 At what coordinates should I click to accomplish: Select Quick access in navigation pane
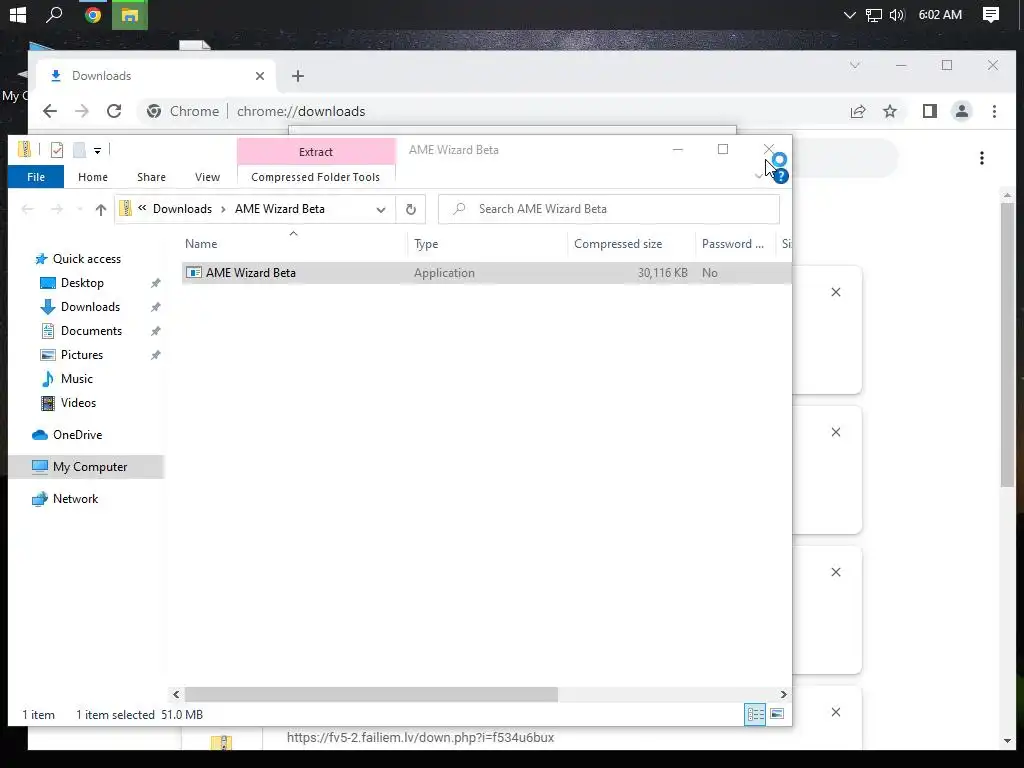pos(87,259)
